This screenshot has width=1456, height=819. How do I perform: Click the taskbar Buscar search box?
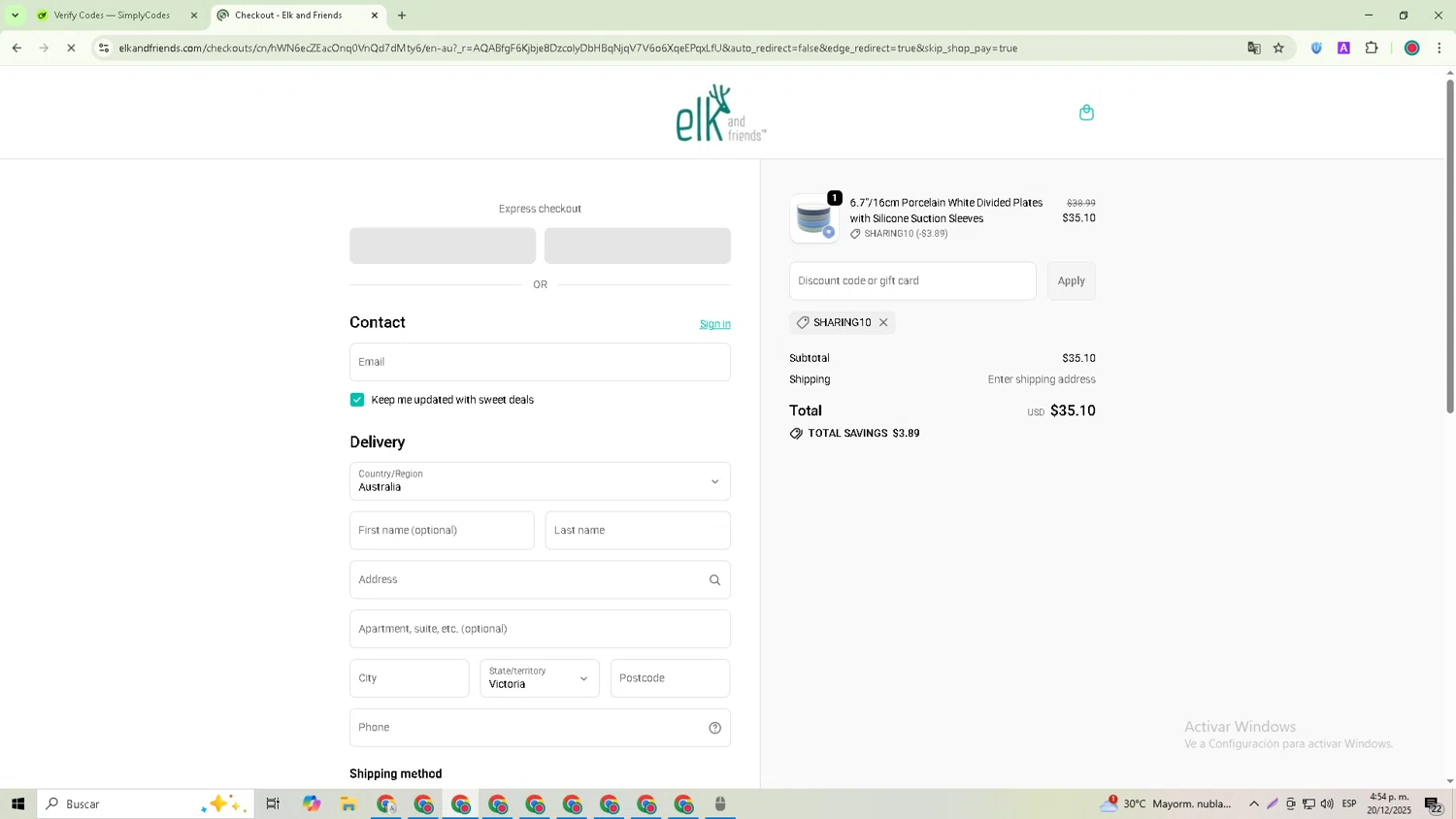tap(146, 804)
